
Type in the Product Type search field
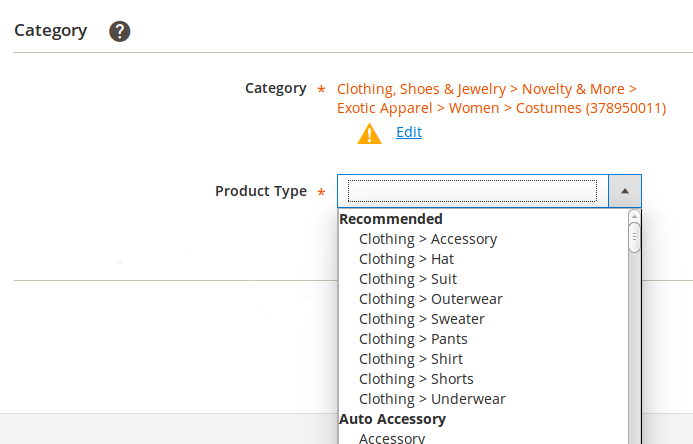click(x=472, y=190)
